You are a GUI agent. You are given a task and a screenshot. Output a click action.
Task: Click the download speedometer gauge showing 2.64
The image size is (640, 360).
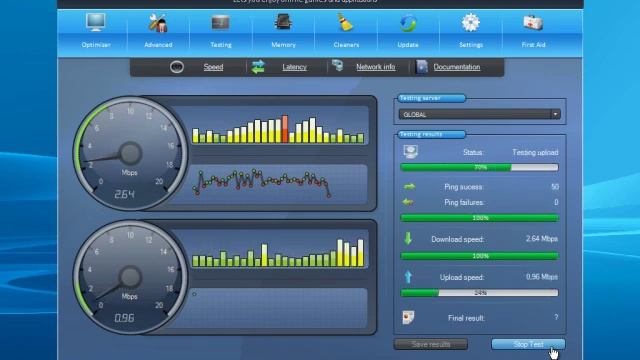pos(130,153)
